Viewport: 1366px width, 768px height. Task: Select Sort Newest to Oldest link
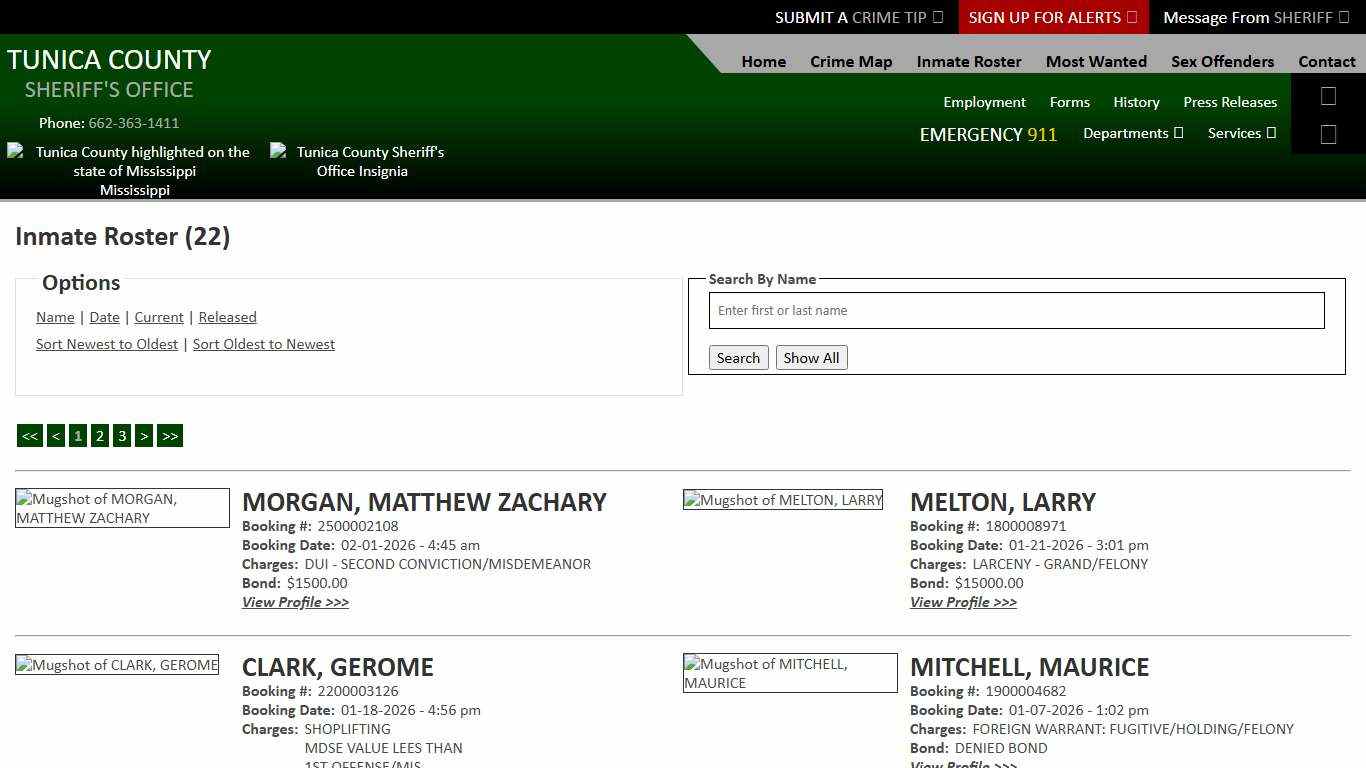pos(107,344)
